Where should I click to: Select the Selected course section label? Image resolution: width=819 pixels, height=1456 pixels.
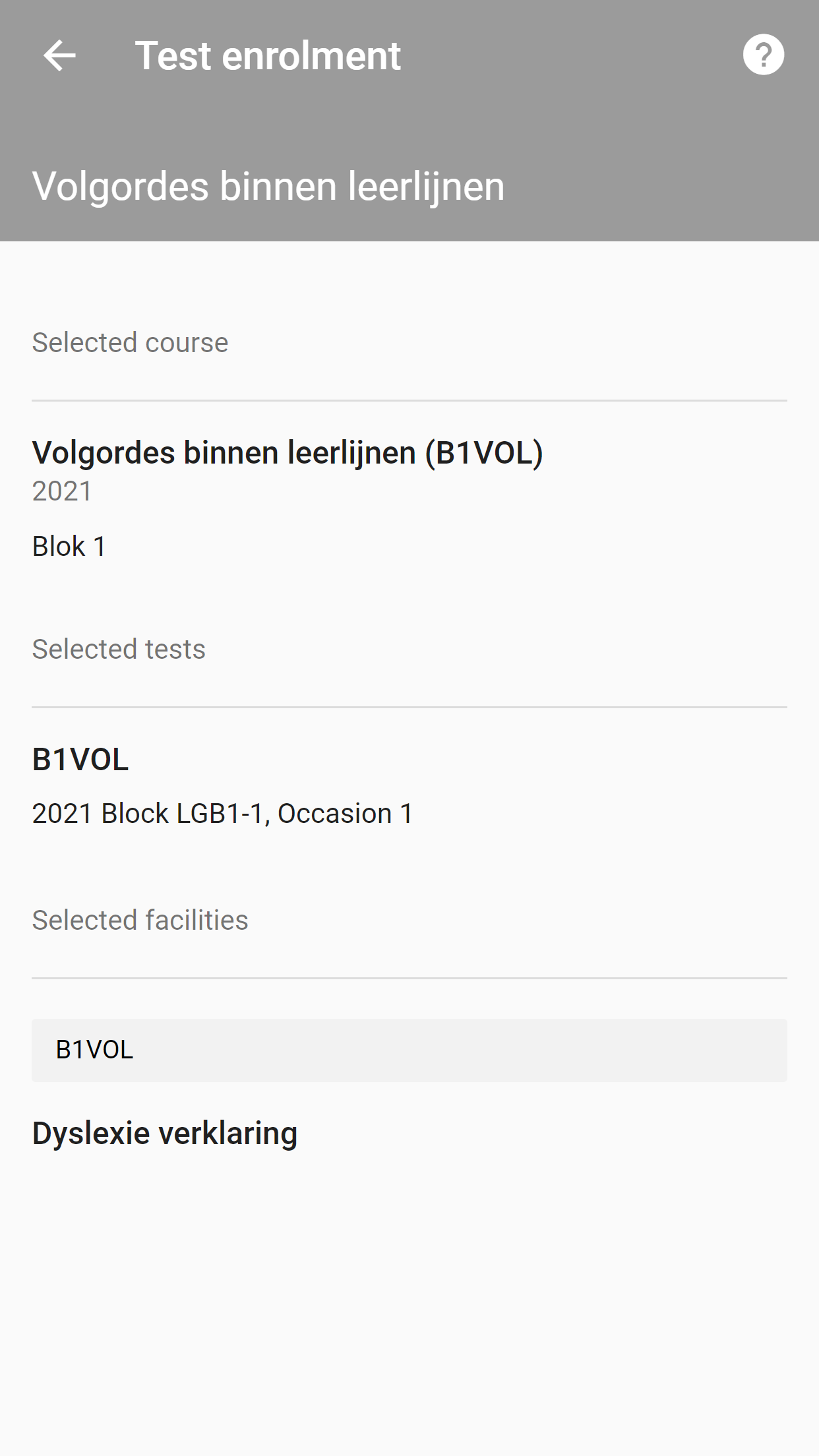pos(130,342)
